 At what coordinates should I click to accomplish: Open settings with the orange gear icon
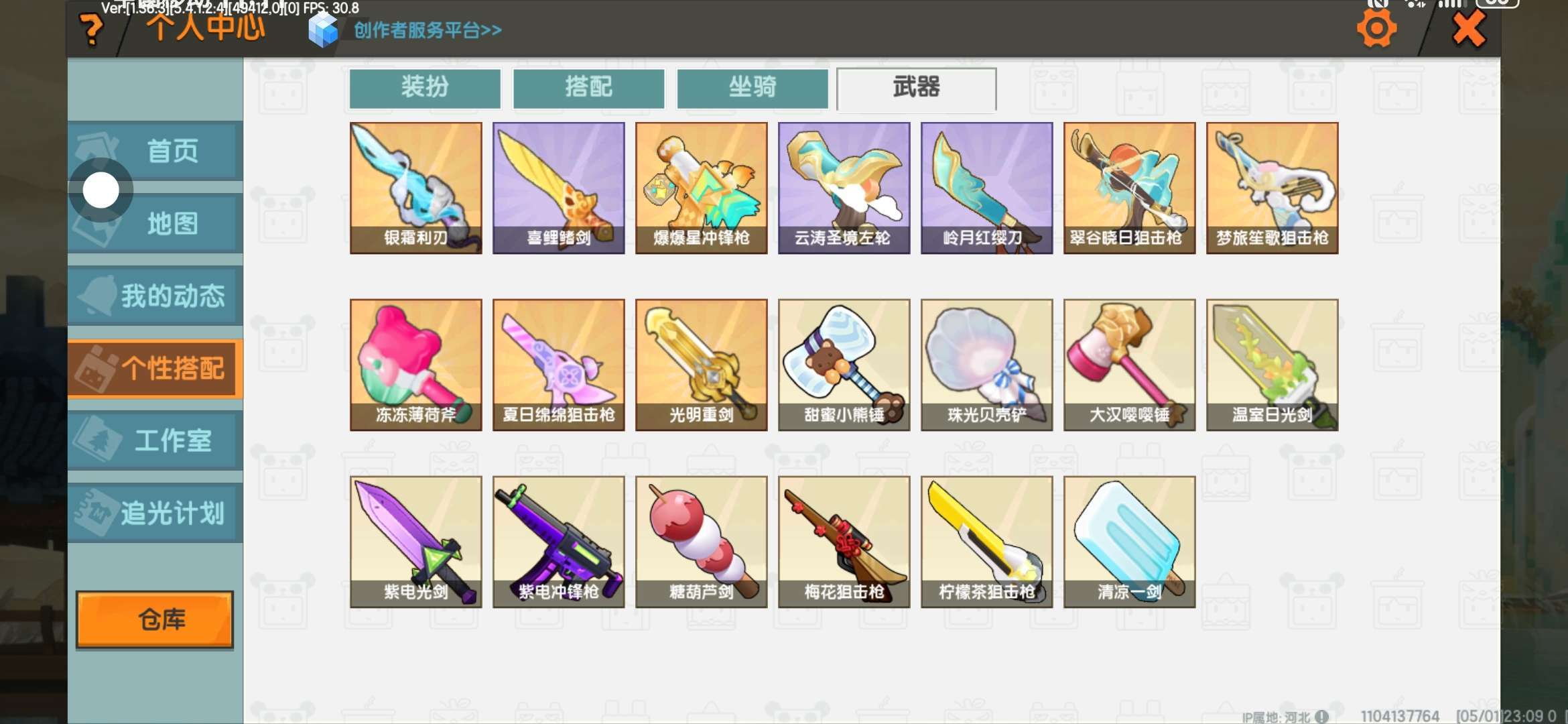1376,28
